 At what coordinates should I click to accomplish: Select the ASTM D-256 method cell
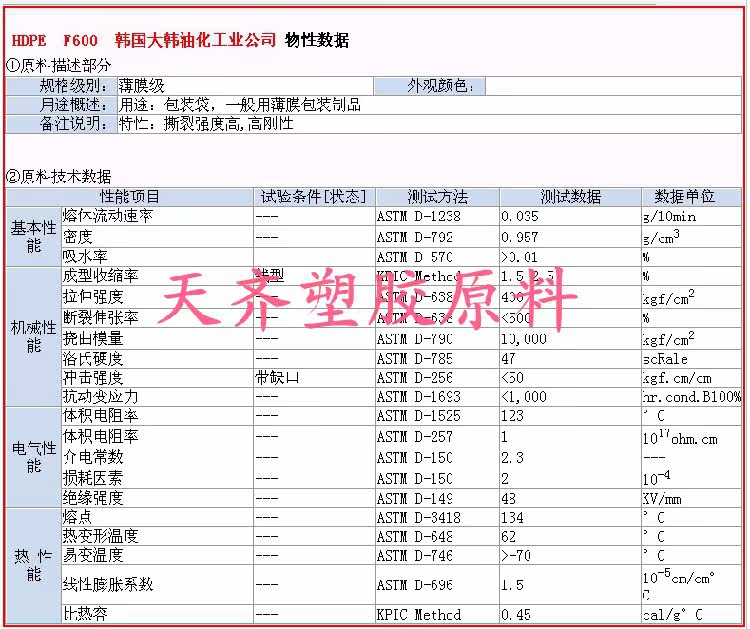pos(437,378)
